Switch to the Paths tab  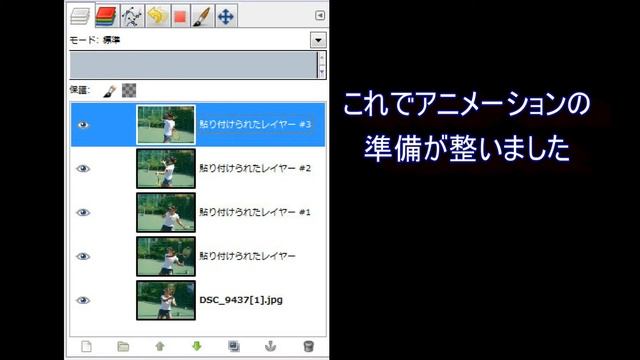132,16
